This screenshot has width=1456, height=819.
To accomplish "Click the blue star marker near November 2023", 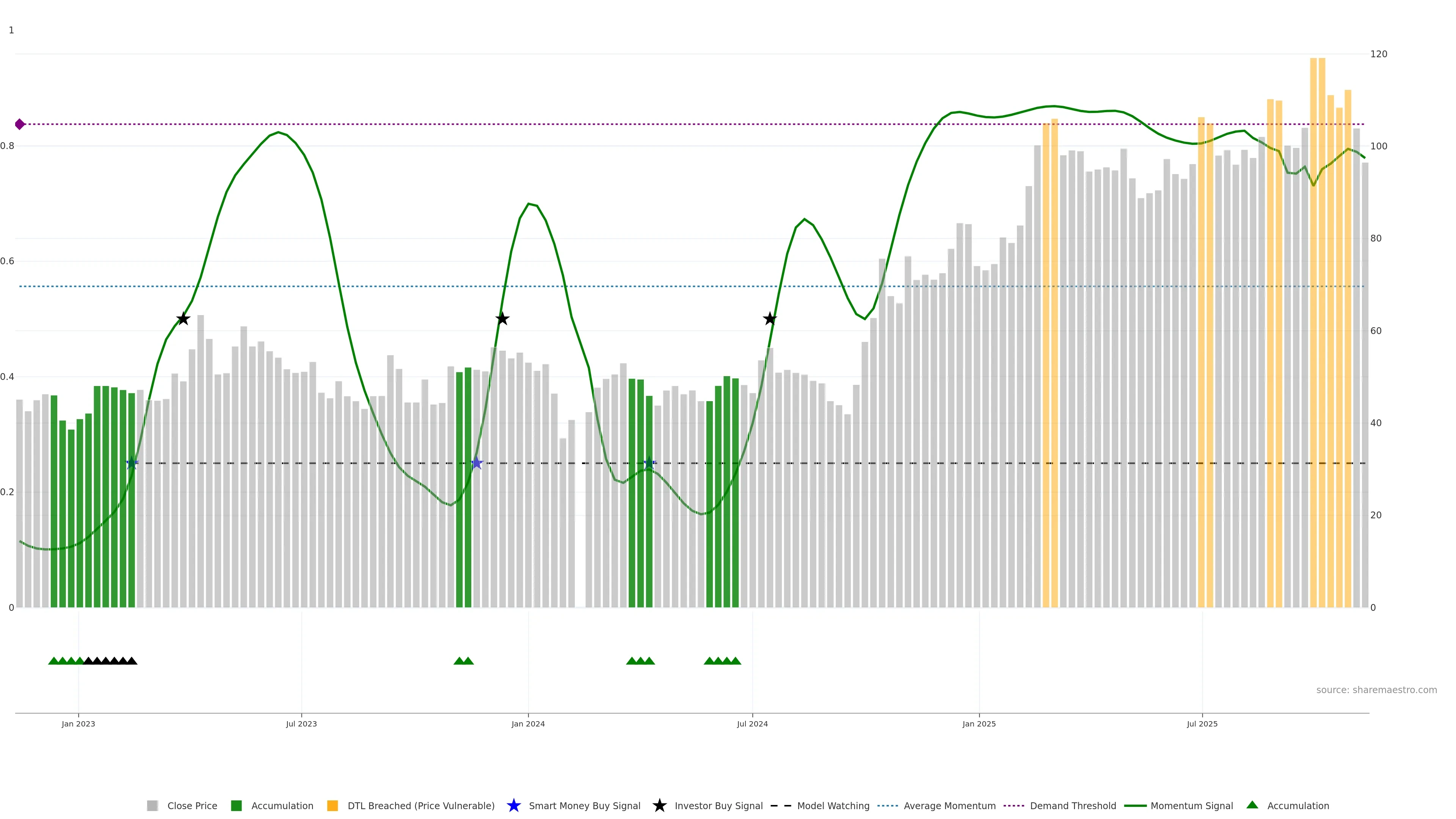I will 477,463.
